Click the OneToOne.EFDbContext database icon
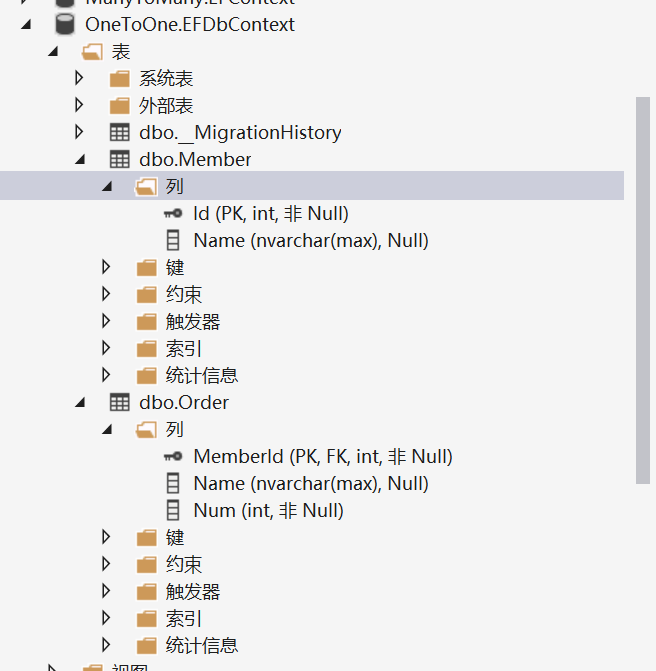Screen dimensions: 656x671 point(65,24)
